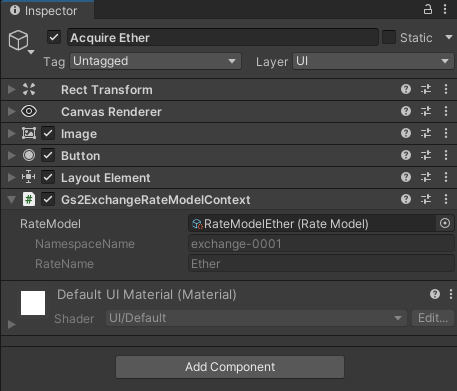457x391 pixels.
Task: Open Rect Transform more options menu
Action: tap(446, 89)
